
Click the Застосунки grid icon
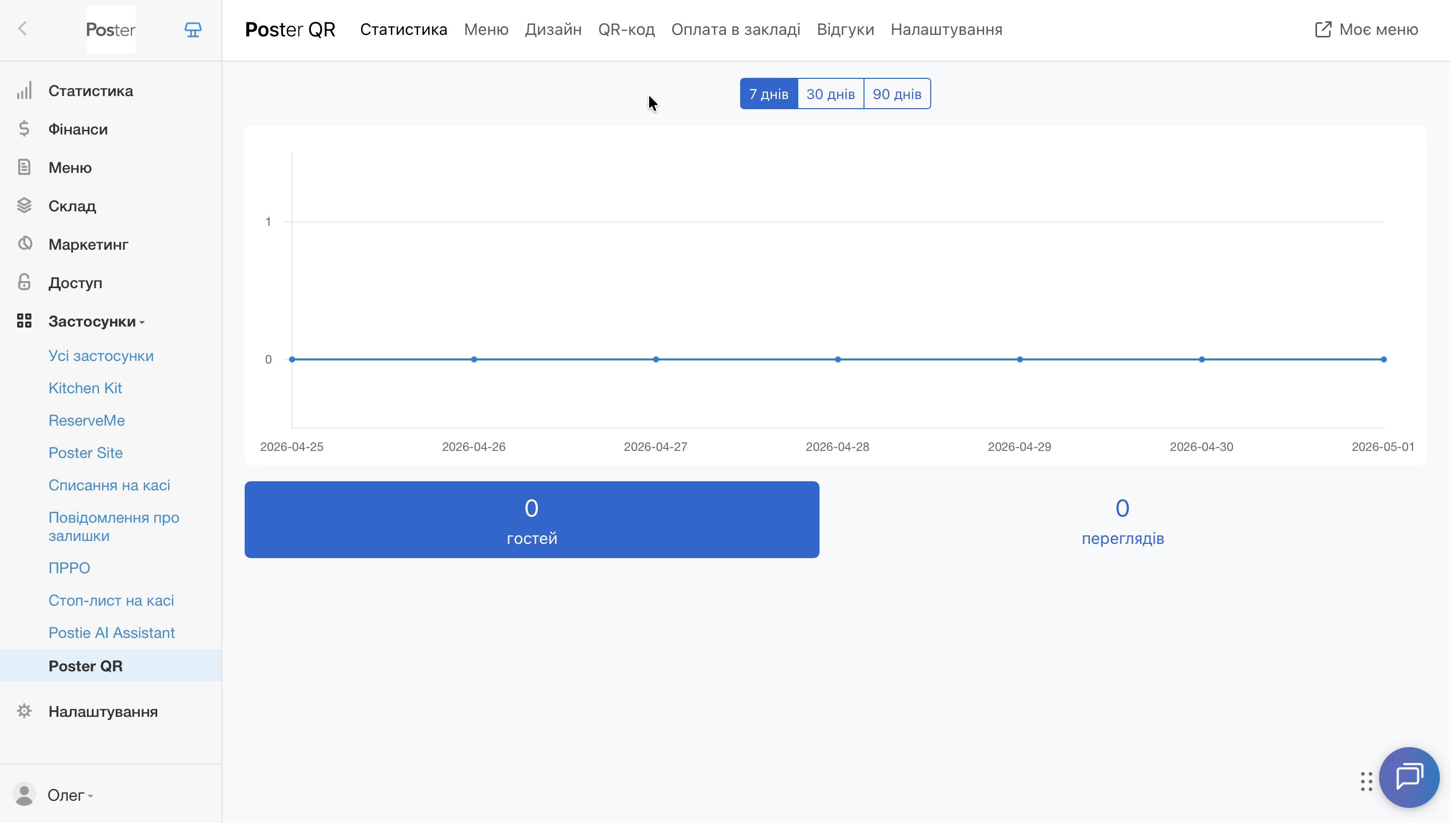tap(24, 322)
